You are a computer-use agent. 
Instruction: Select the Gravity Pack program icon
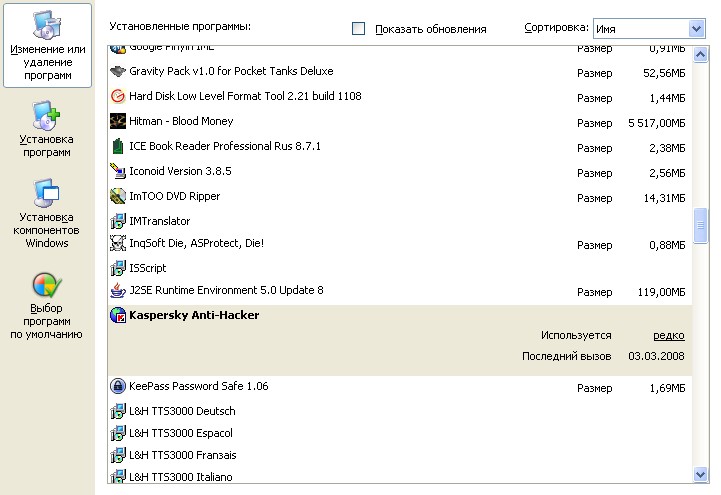(x=118, y=71)
